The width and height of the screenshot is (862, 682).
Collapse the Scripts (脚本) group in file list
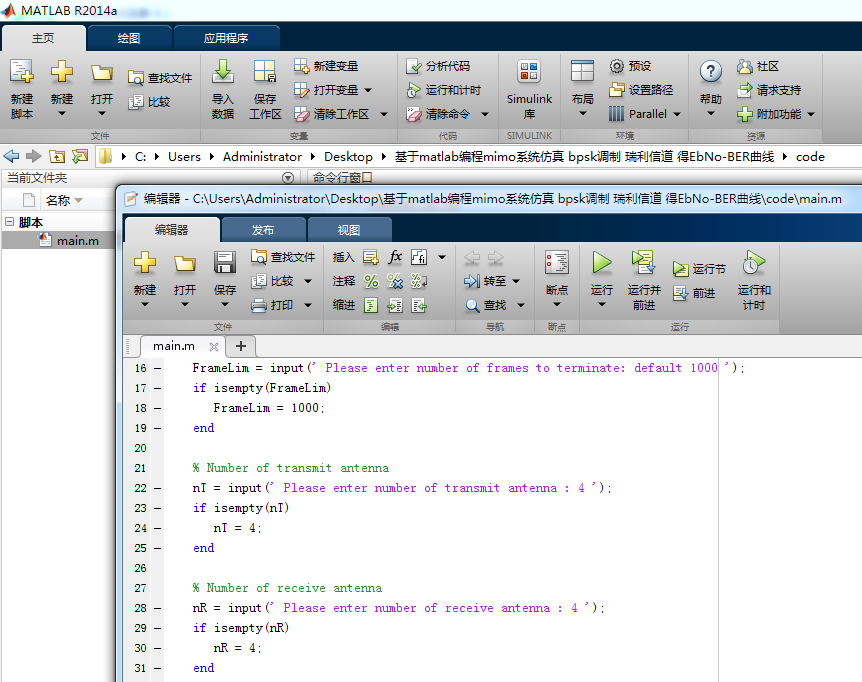click(x=9, y=221)
